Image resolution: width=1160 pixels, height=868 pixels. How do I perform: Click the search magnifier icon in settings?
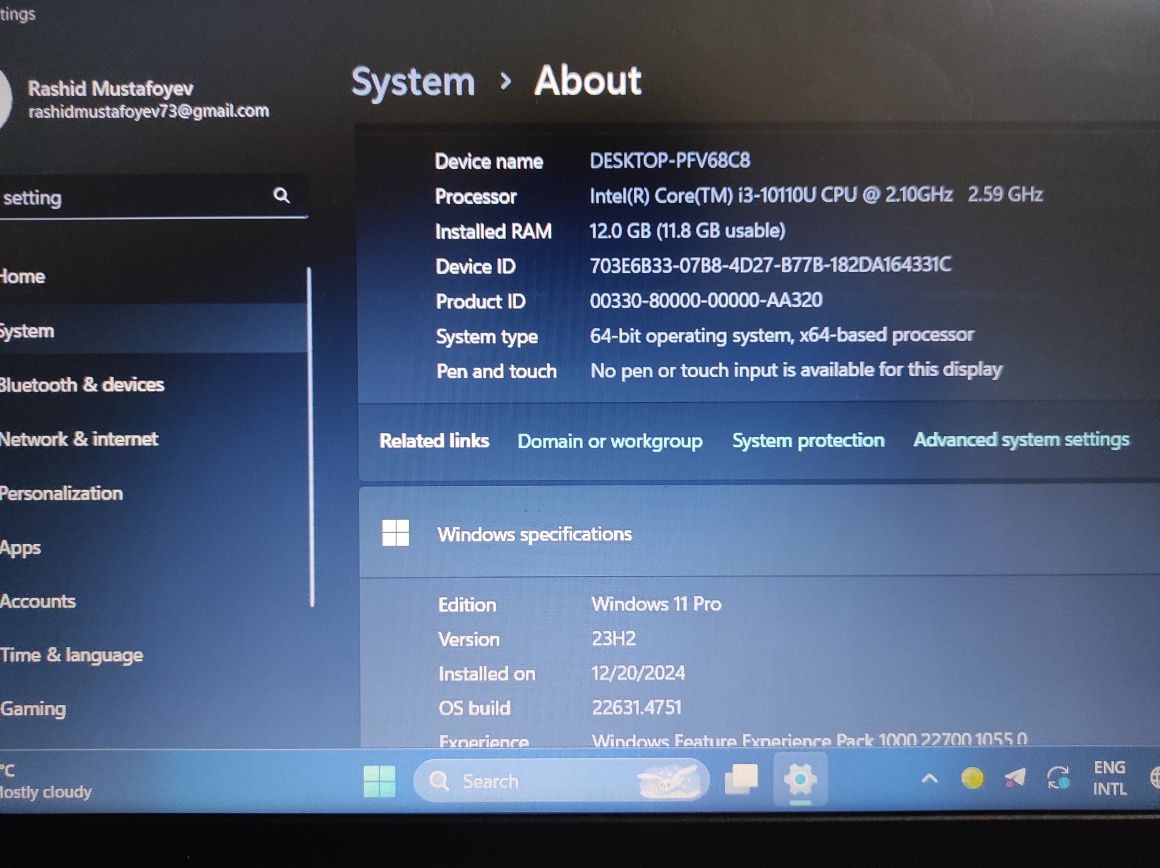tap(281, 195)
